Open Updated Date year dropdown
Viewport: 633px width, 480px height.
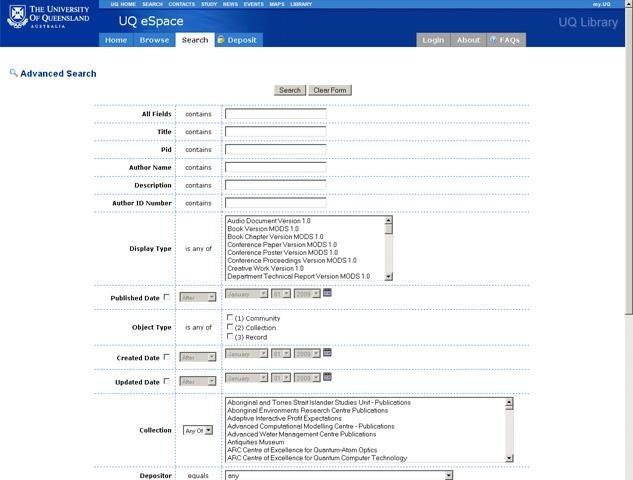[307, 378]
